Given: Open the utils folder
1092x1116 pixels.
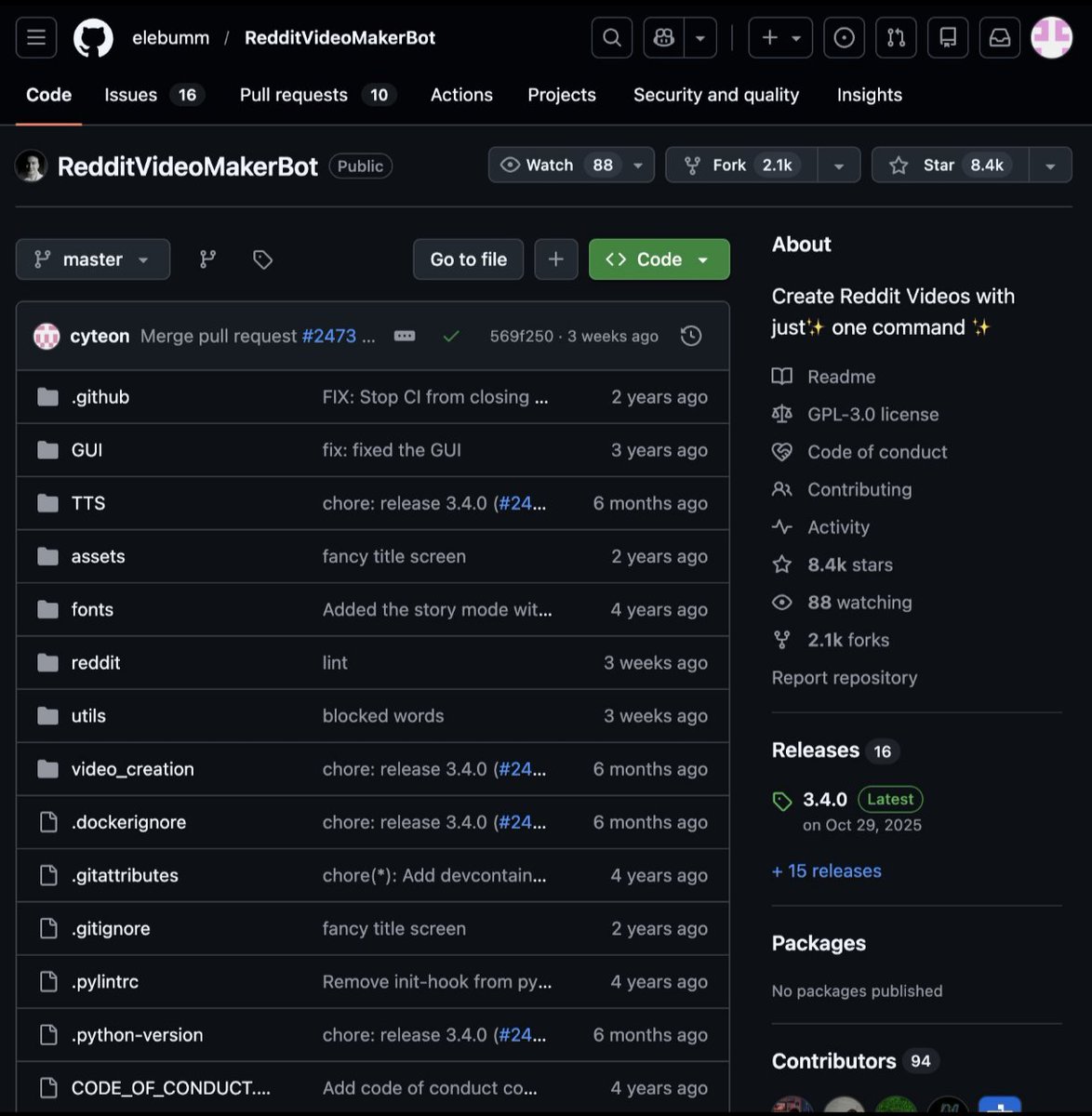Looking at the screenshot, I should pyautogui.click(x=88, y=716).
